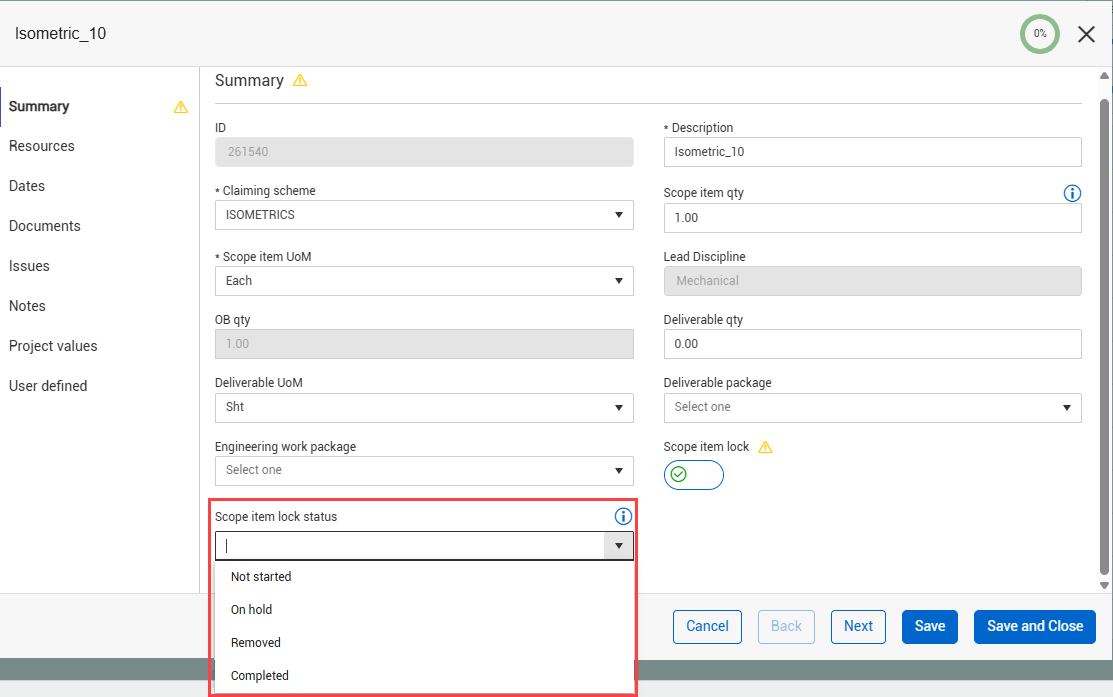Image resolution: width=1113 pixels, height=697 pixels.
Task: Click the Isometric_10 dialog title
Action: click(60, 33)
